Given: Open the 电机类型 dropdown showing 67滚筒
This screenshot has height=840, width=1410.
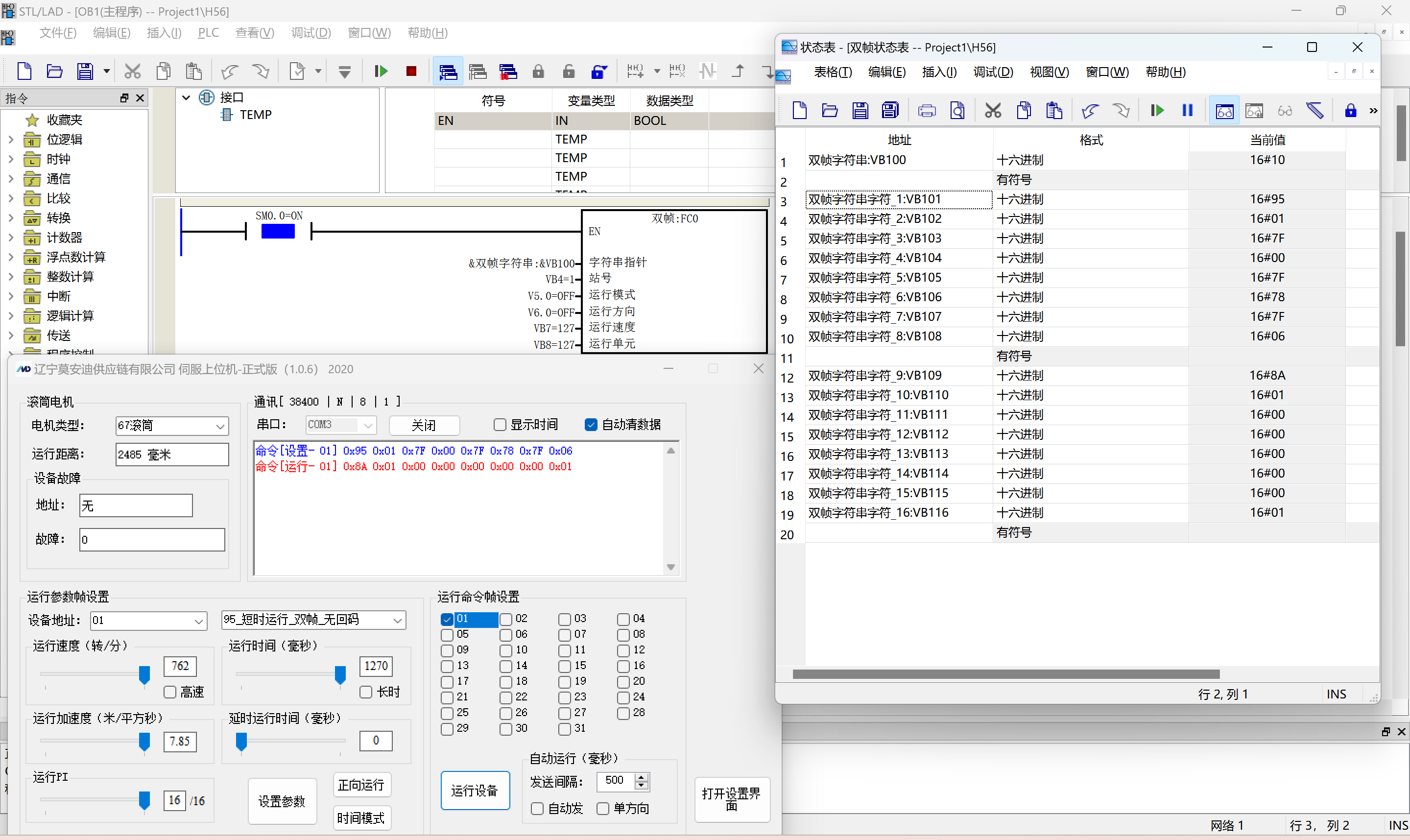Looking at the screenshot, I should 172,426.
